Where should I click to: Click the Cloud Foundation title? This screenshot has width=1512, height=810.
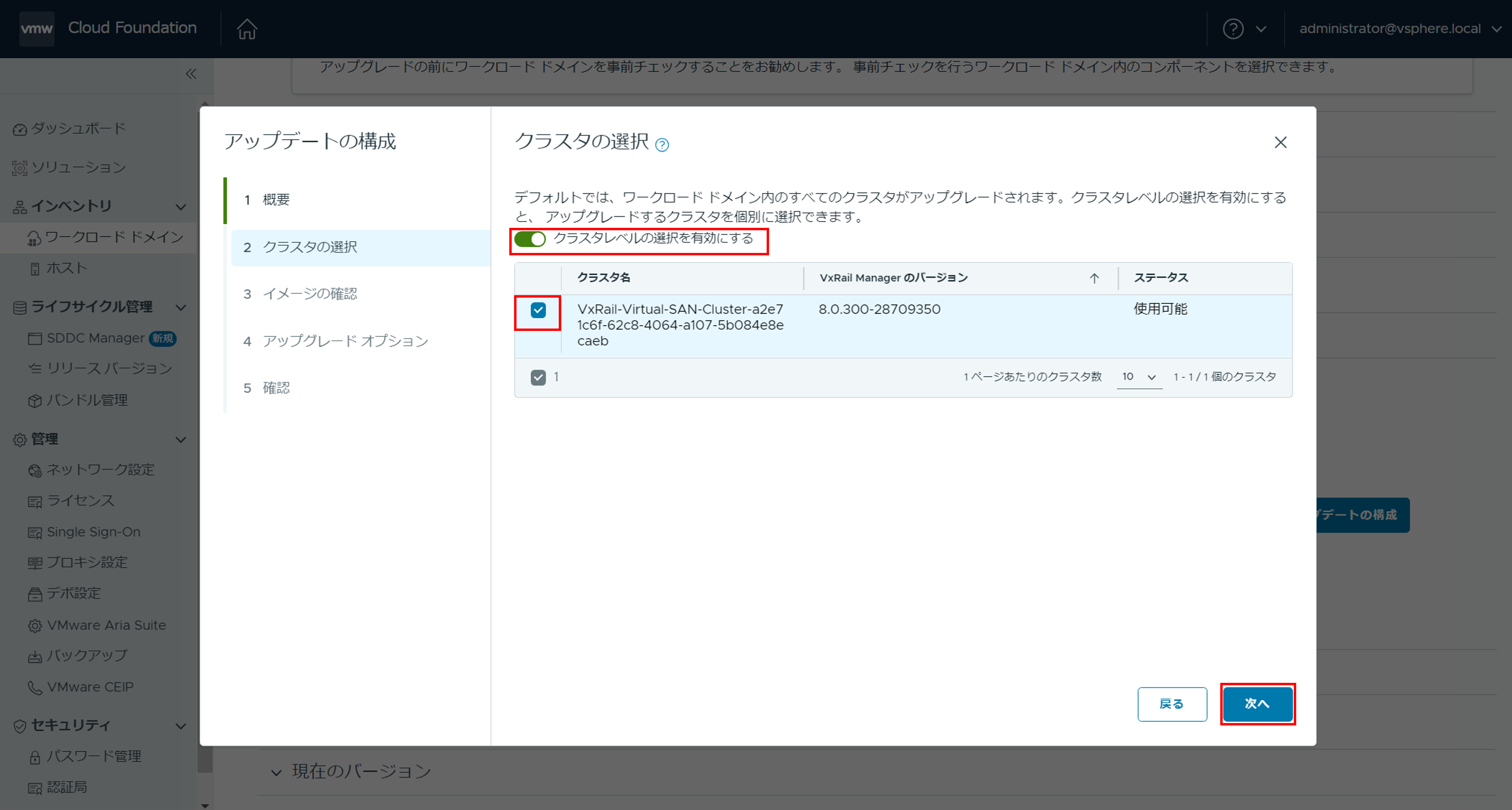pos(132,27)
